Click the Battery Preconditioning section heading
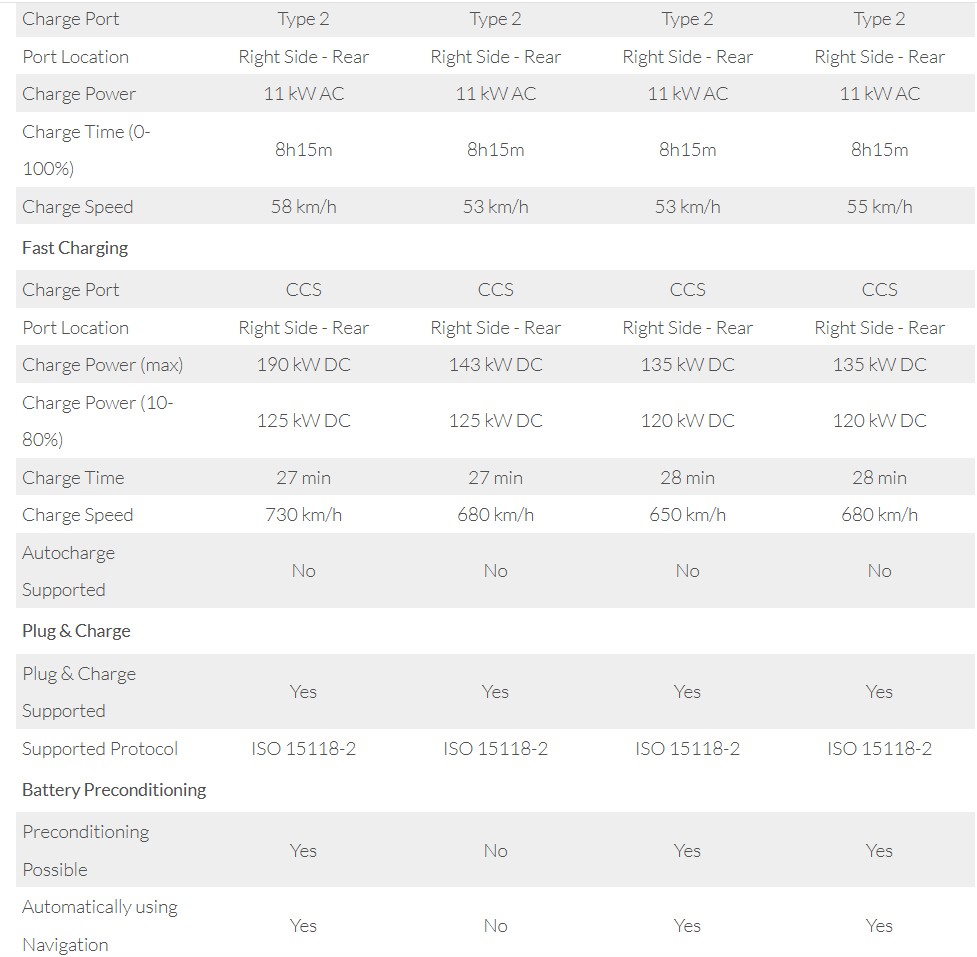 114,790
